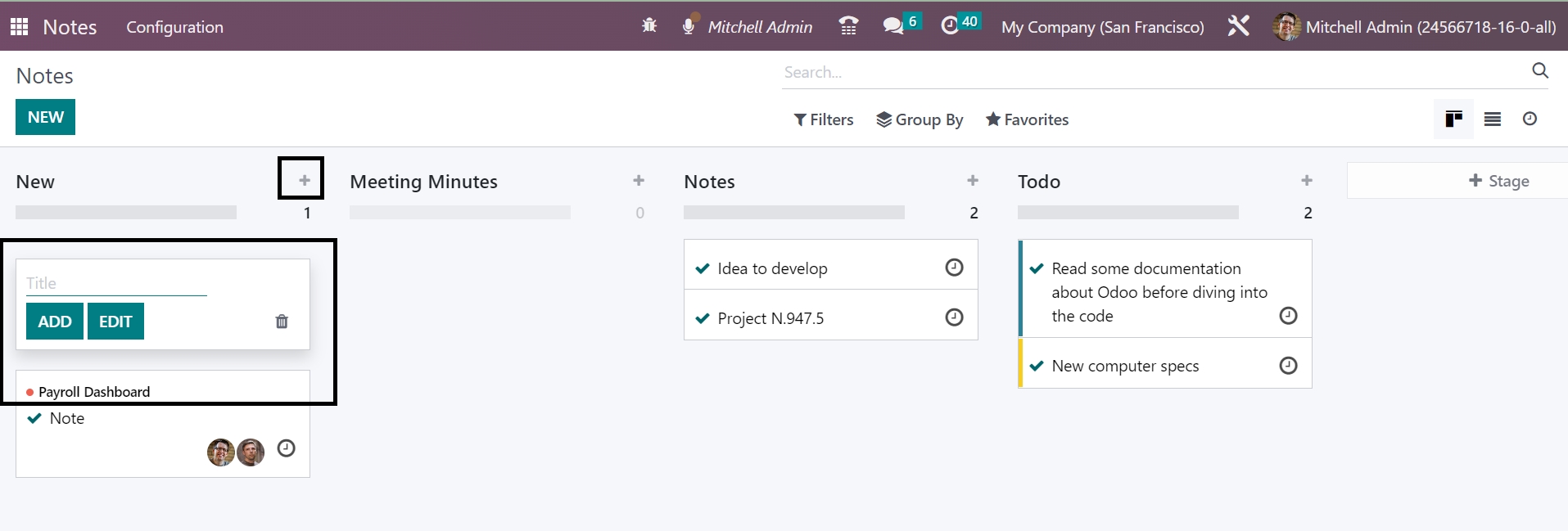Open the VoIP phone icon
Viewport: 1568px width, 531px height.
click(x=848, y=26)
